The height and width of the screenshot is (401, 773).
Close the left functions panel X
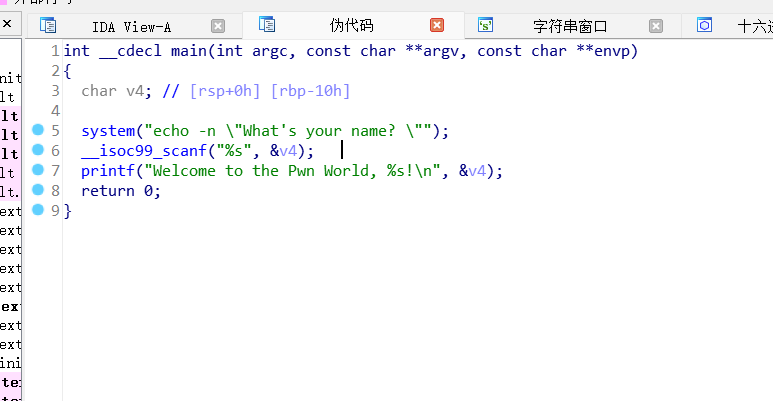click(x=7, y=23)
